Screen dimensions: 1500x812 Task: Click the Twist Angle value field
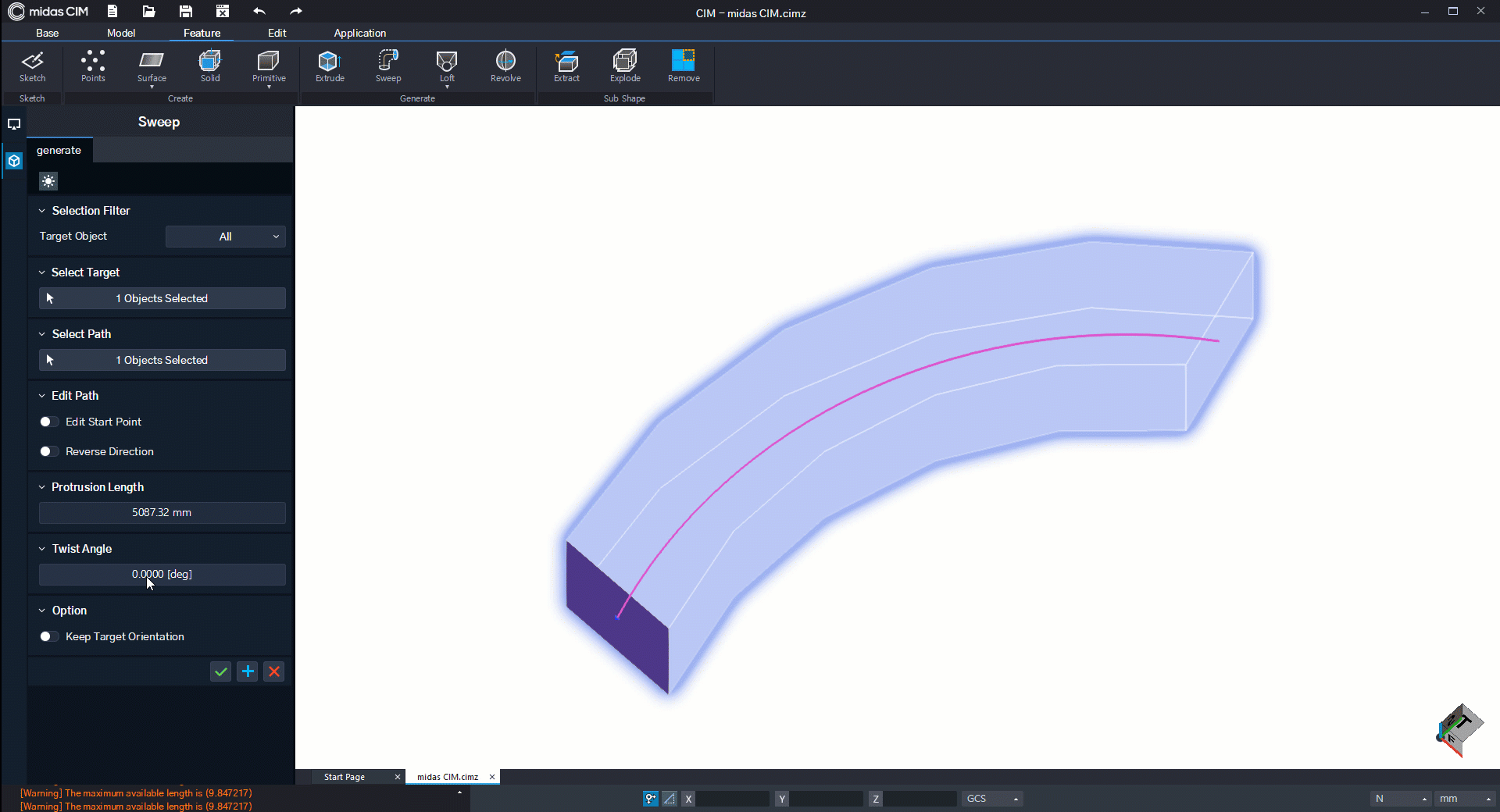coord(162,574)
